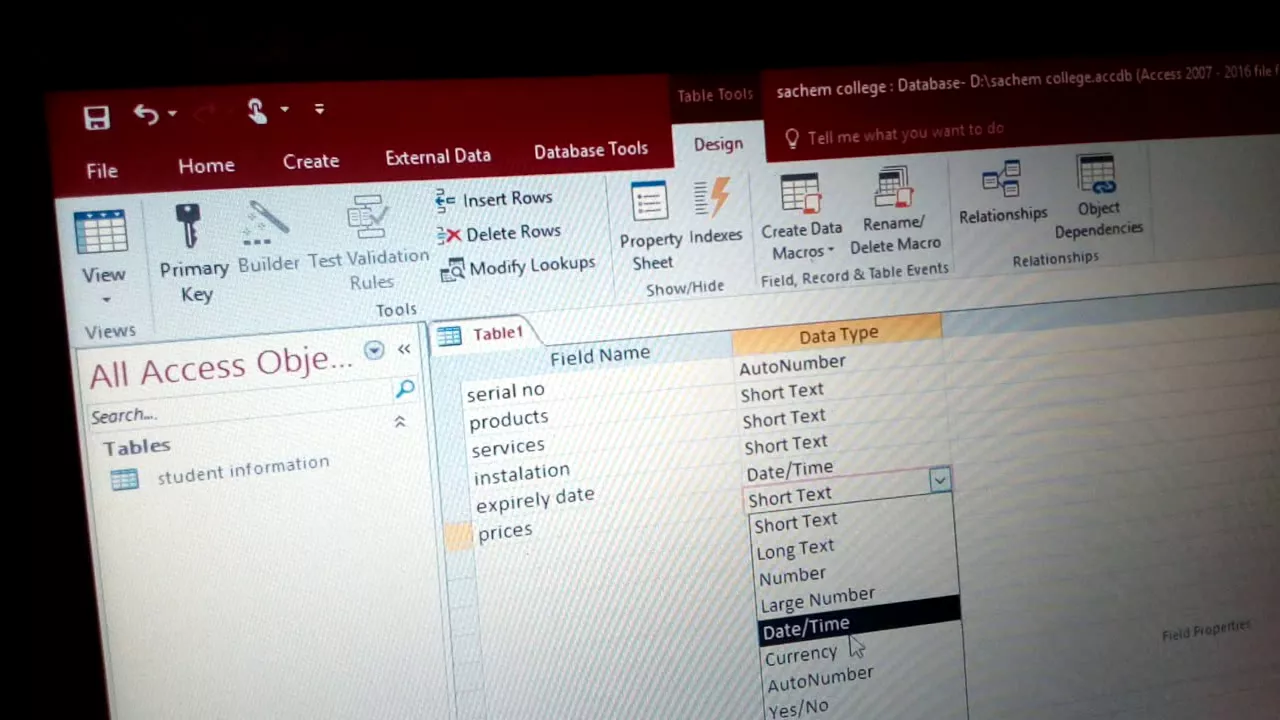Switch to the Create ribbon tab

[x=310, y=161]
